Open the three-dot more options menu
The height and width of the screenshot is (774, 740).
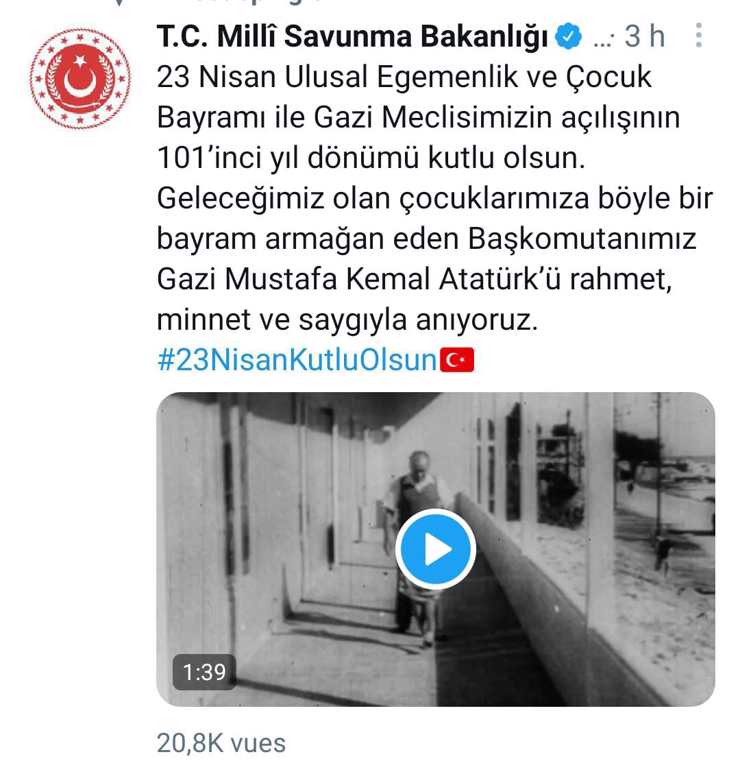[x=699, y=36]
